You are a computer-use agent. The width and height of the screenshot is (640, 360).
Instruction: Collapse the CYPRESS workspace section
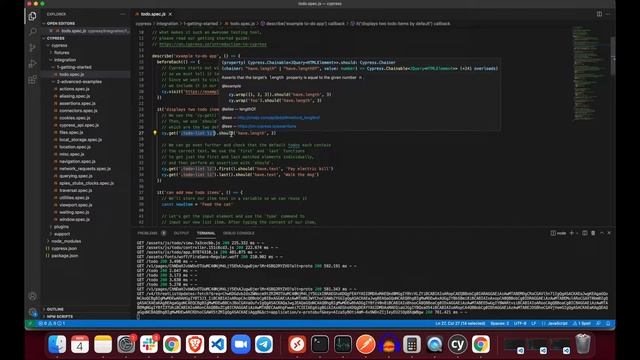(x=87, y=38)
